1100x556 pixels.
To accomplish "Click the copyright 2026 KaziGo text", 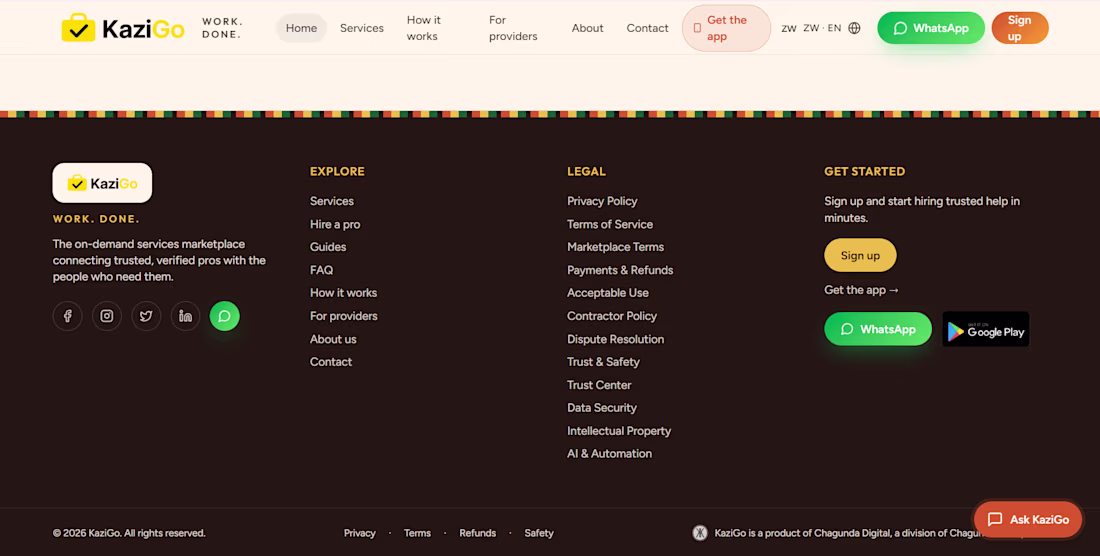I will pyautogui.click(x=129, y=533).
